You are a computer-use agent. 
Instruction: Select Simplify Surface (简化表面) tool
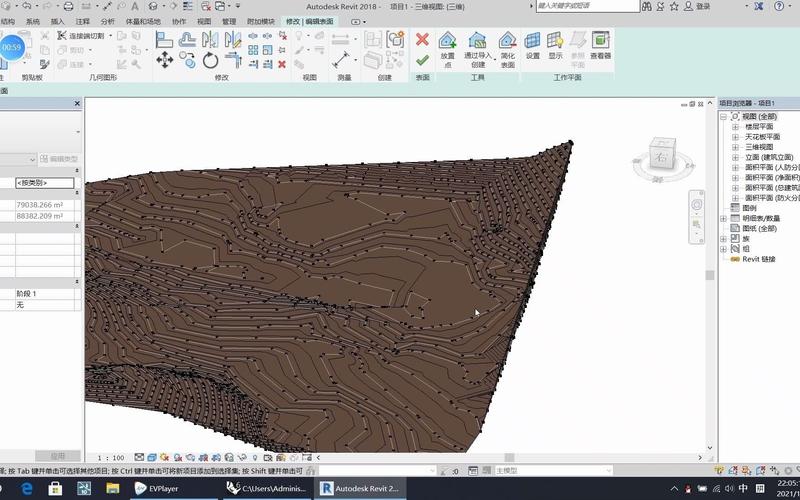pos(508,49)
